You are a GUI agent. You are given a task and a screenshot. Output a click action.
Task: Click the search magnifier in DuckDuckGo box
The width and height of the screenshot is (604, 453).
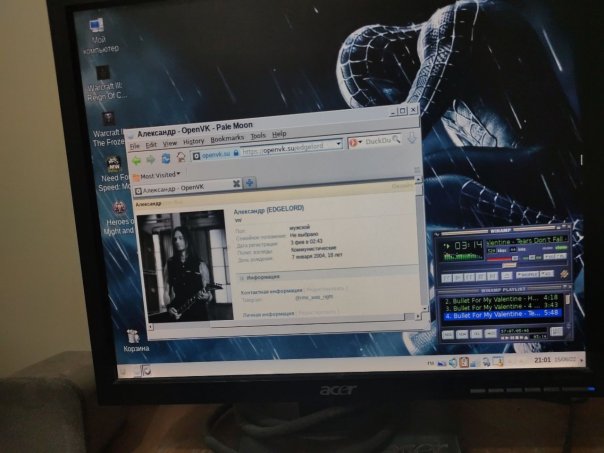tap(396, 139)
